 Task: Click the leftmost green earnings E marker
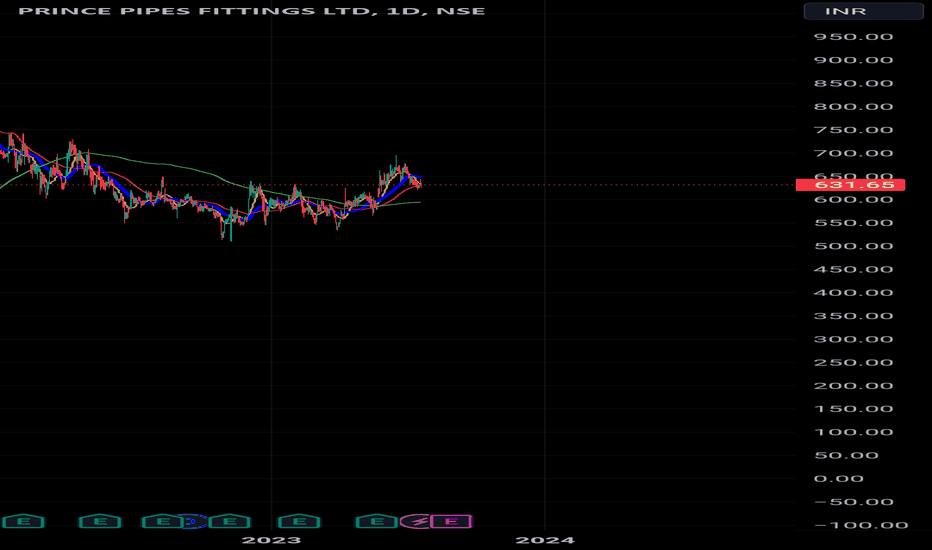(23, 521)
